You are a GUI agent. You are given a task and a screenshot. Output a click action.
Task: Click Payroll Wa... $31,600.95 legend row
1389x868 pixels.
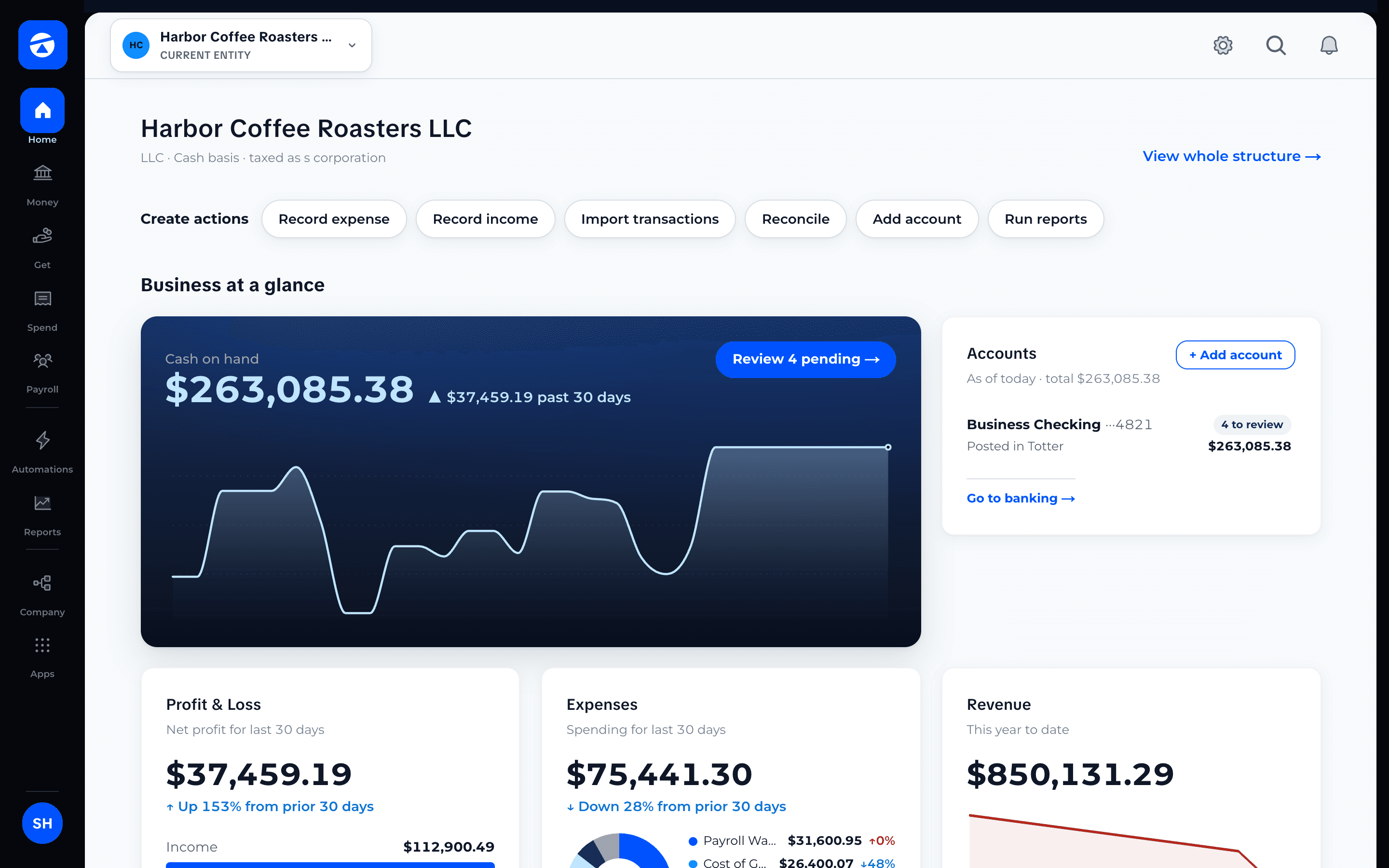point(791,841)
